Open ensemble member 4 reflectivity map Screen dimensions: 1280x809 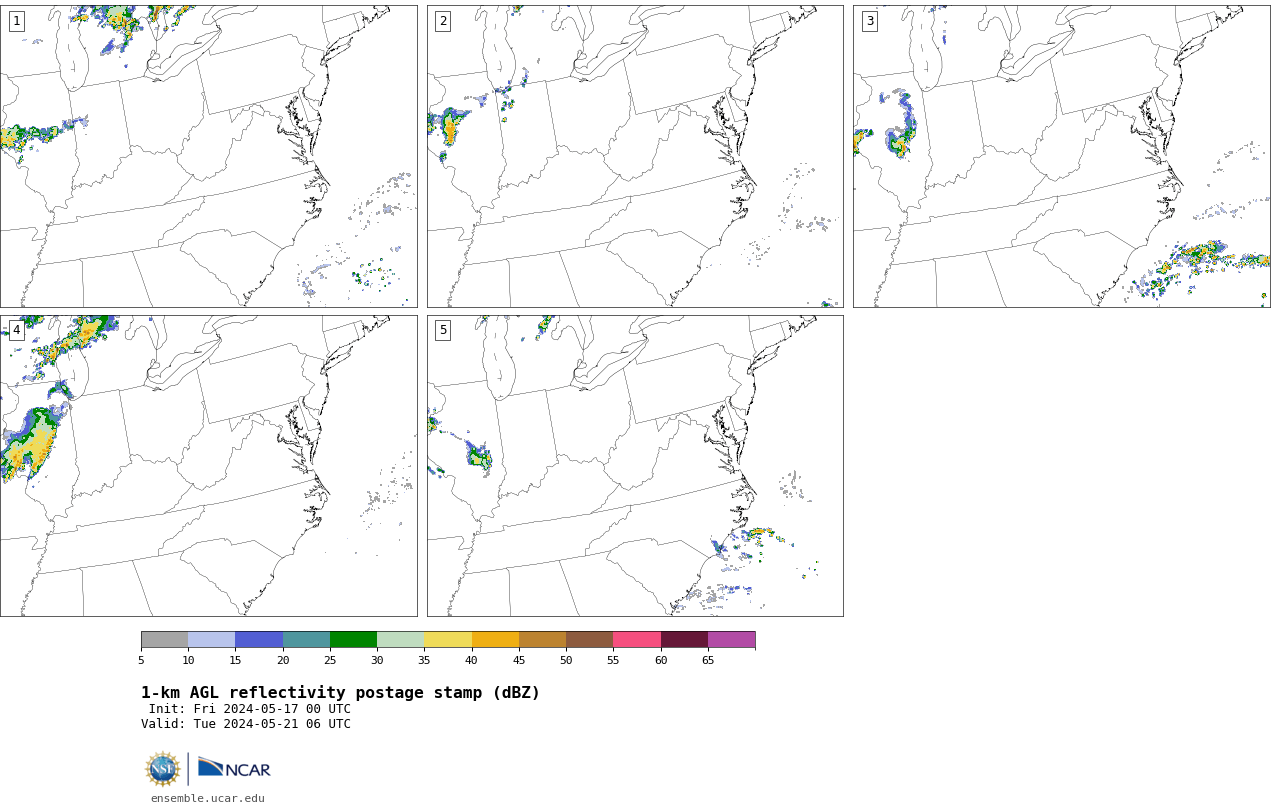pos(209,466)
